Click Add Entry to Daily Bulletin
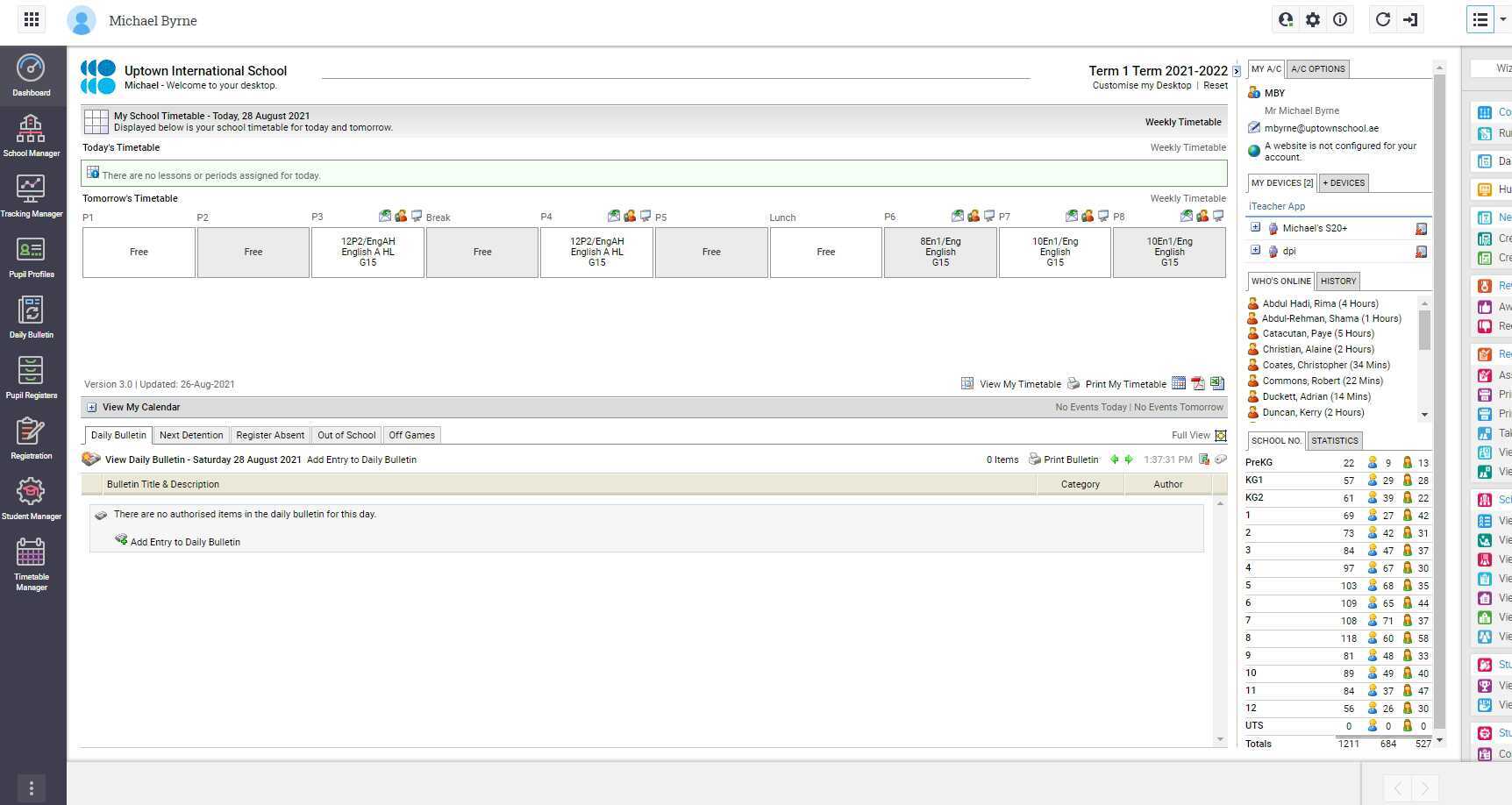Viewport: 1512px width, 805px height. click(185, 542)
